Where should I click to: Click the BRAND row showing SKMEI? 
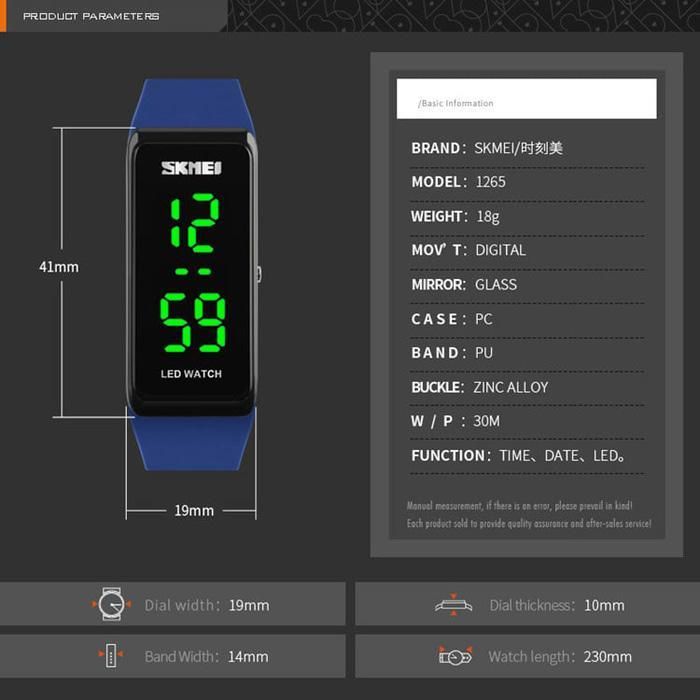coord(487,148)
